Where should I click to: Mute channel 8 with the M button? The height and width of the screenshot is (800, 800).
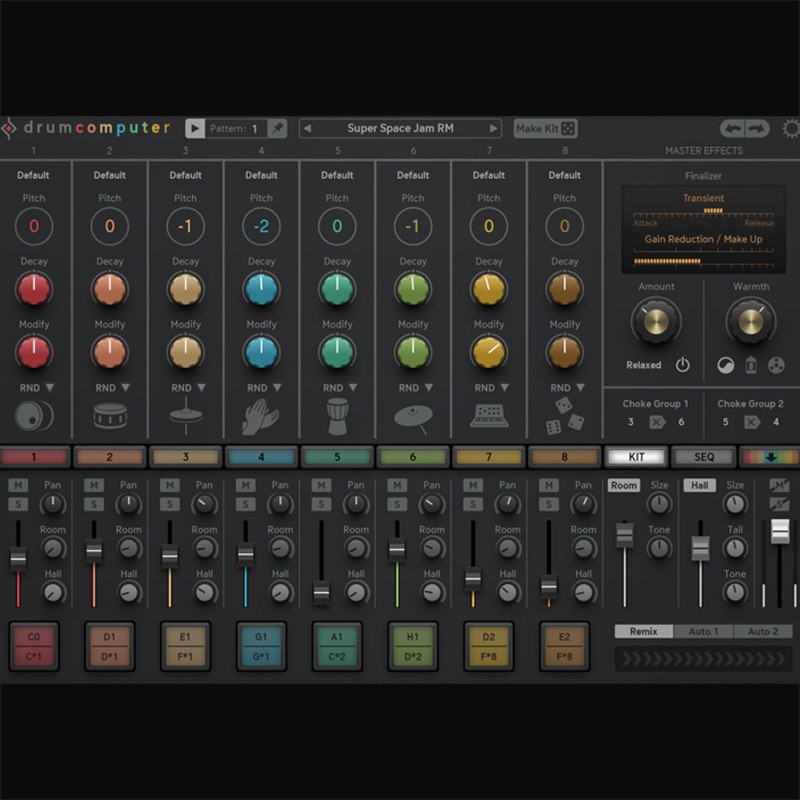click(x=549, y=485)
